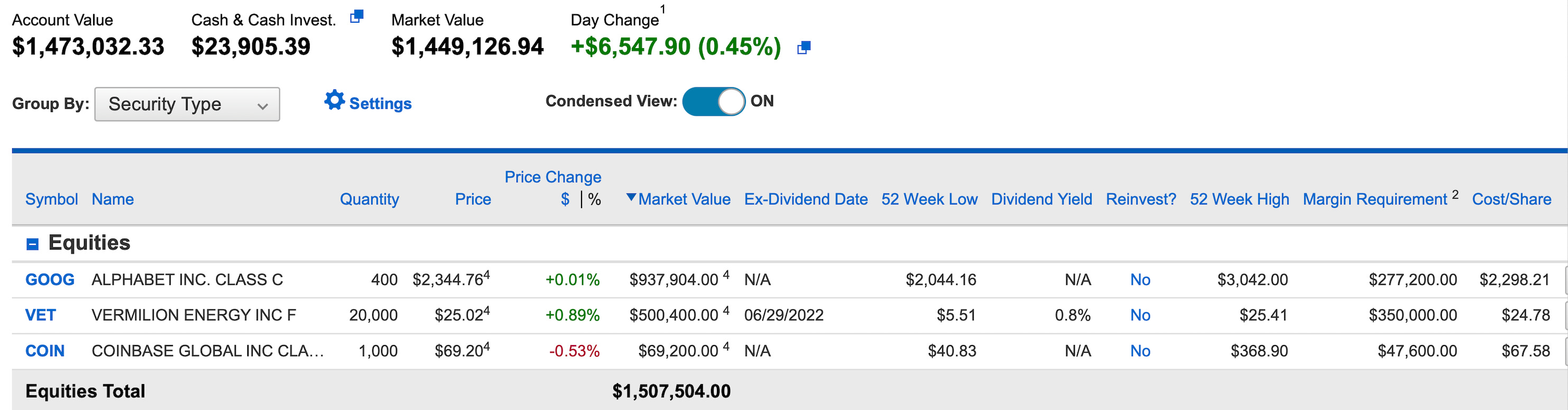This screenshot has width=1568, height=410.
Task: Click VERMILION ENERGY INC F name
Action: point(194,315)
